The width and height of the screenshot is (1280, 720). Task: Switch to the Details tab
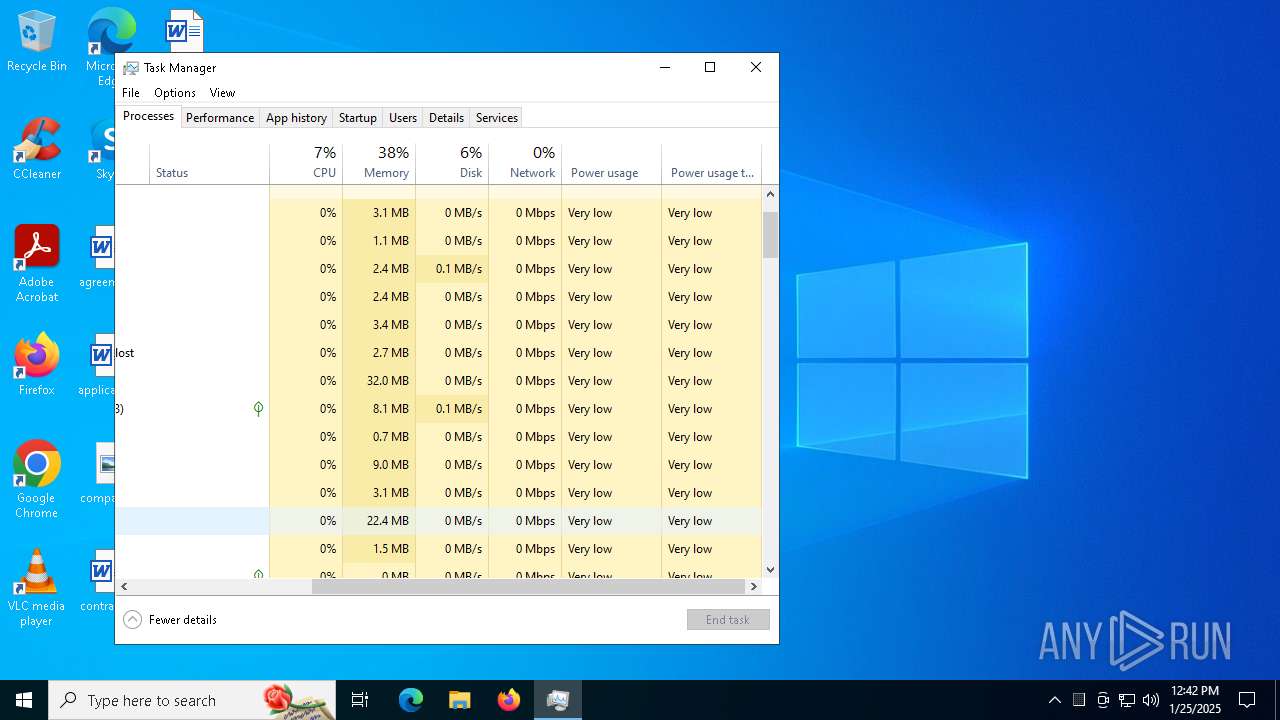coord(446,118)
